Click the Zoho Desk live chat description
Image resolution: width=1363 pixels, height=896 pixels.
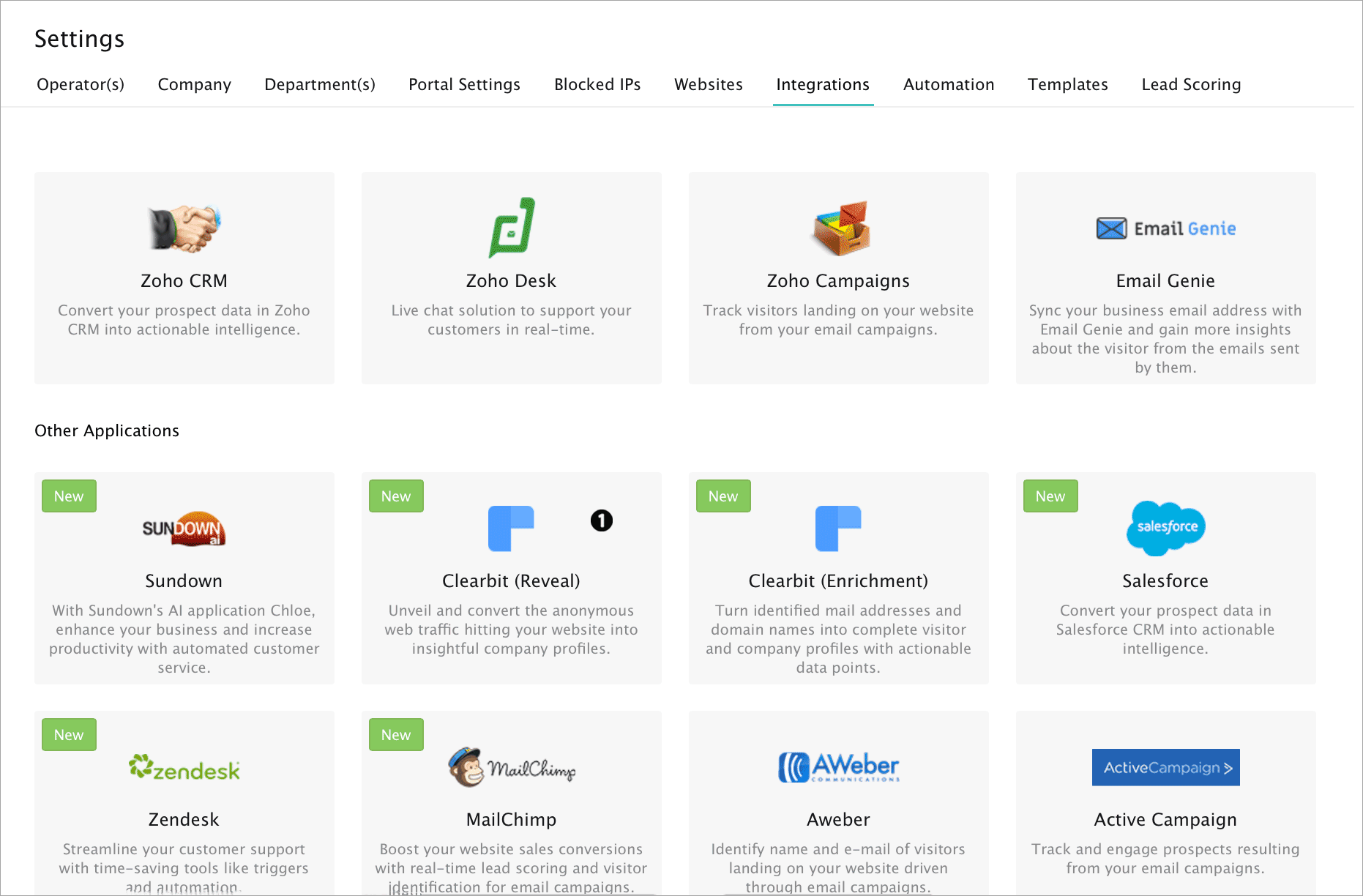point(512,320)
